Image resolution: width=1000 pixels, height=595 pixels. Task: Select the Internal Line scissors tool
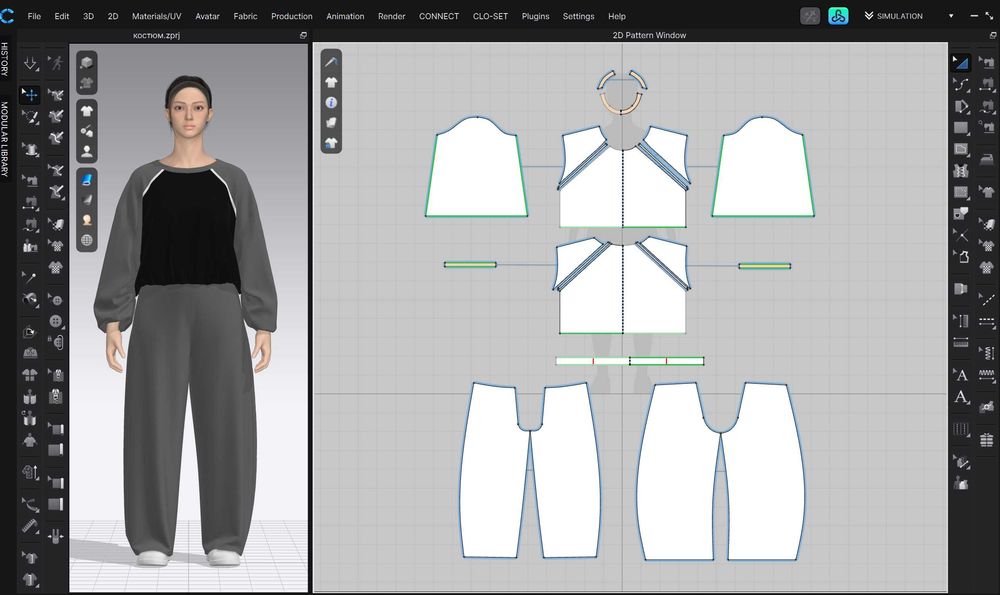pyautogui.click(x=960, y=235)
